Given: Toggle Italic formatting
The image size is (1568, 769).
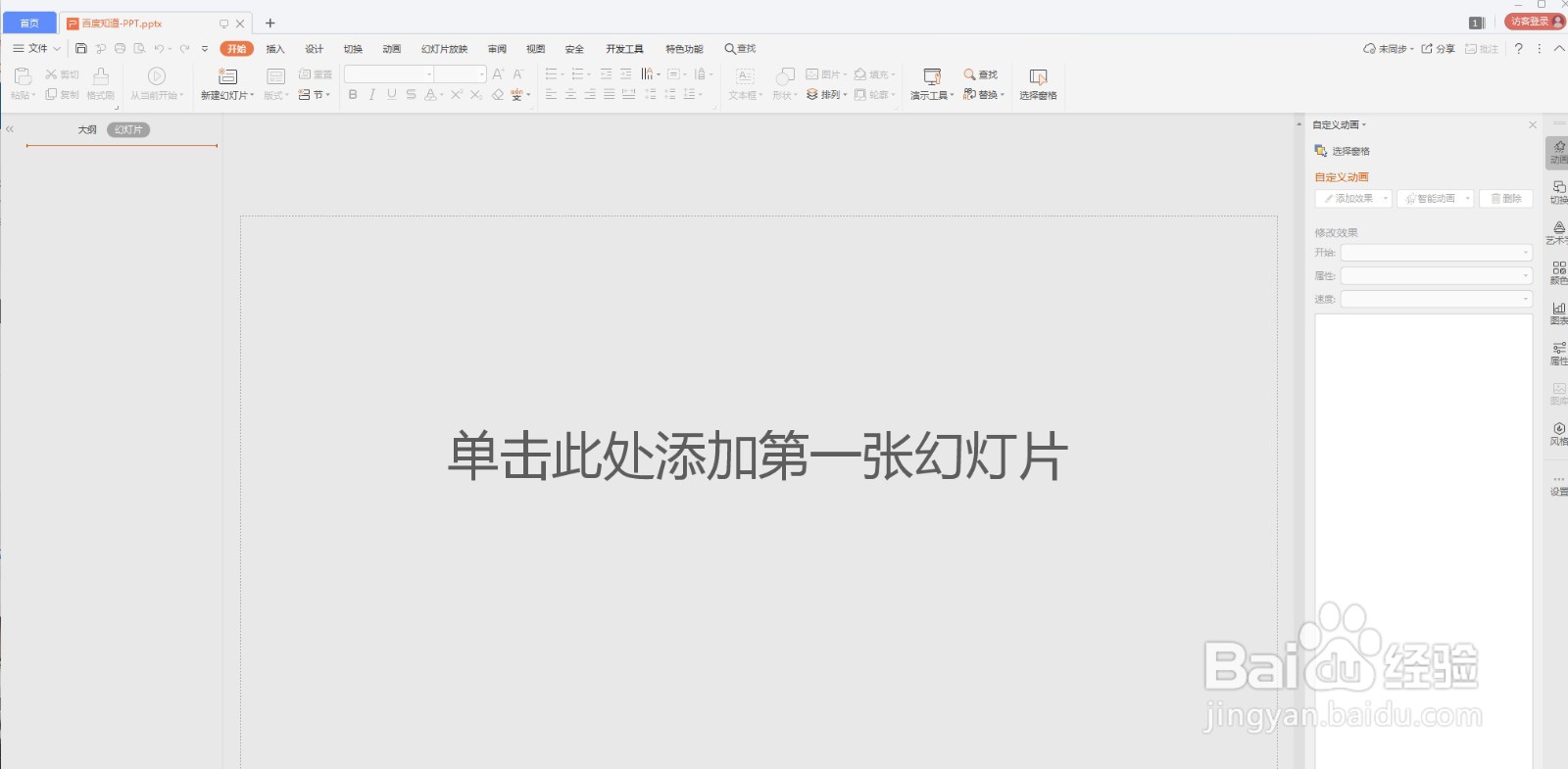Looking at the screenshot, I should 372,95.
